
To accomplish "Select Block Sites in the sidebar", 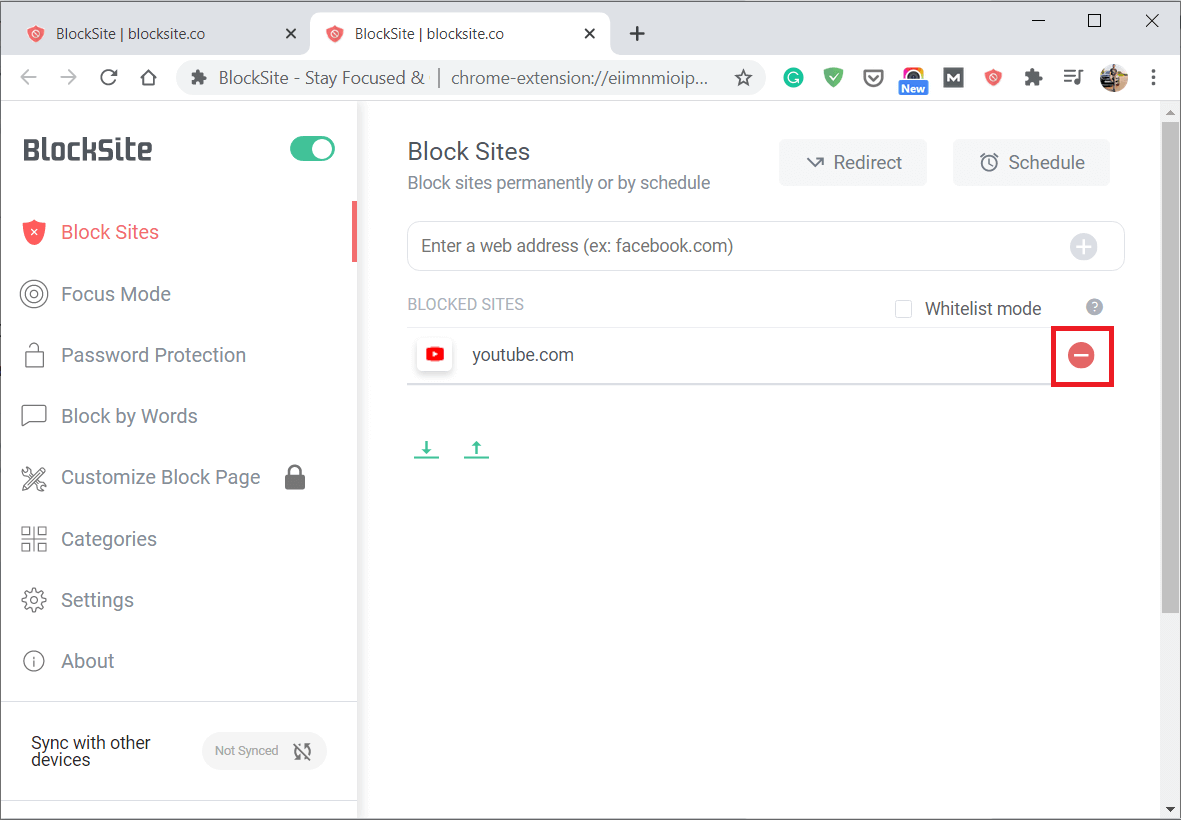I will pos(109,231).
